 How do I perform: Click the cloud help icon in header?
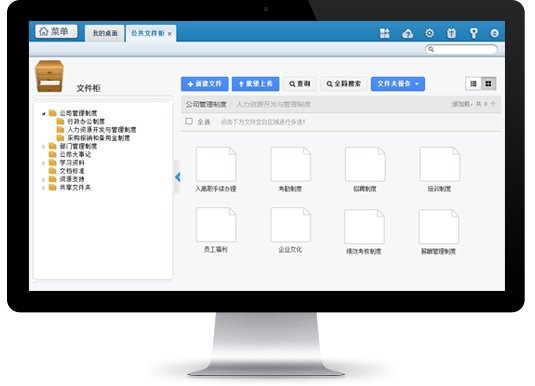point(407,33)
